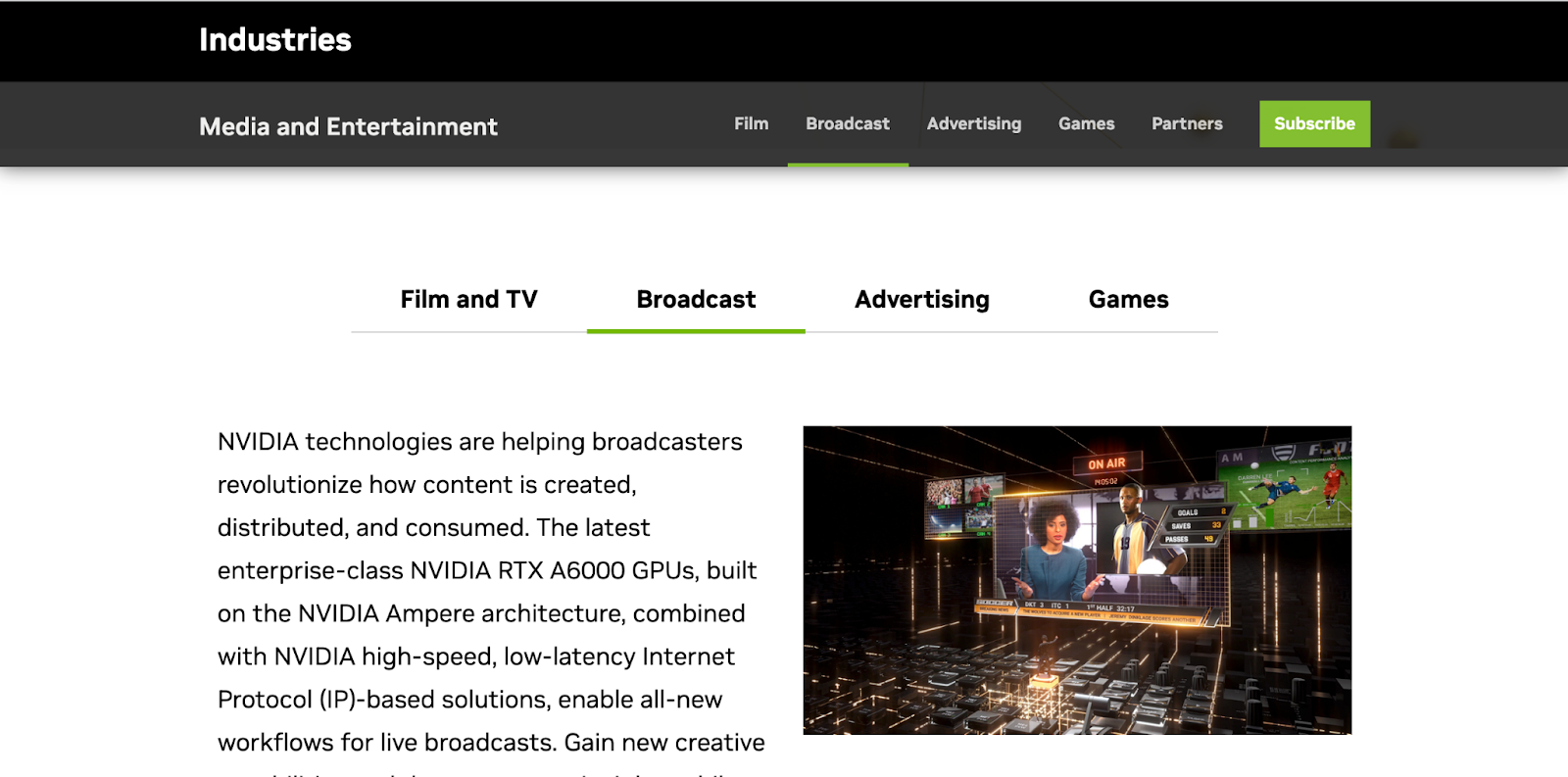Click the line 'enterprise-class NVIDIA RTX A6000 GPUs, built'
The height and width of the screenshot is (777, 1568).
[x=487, y=570]
